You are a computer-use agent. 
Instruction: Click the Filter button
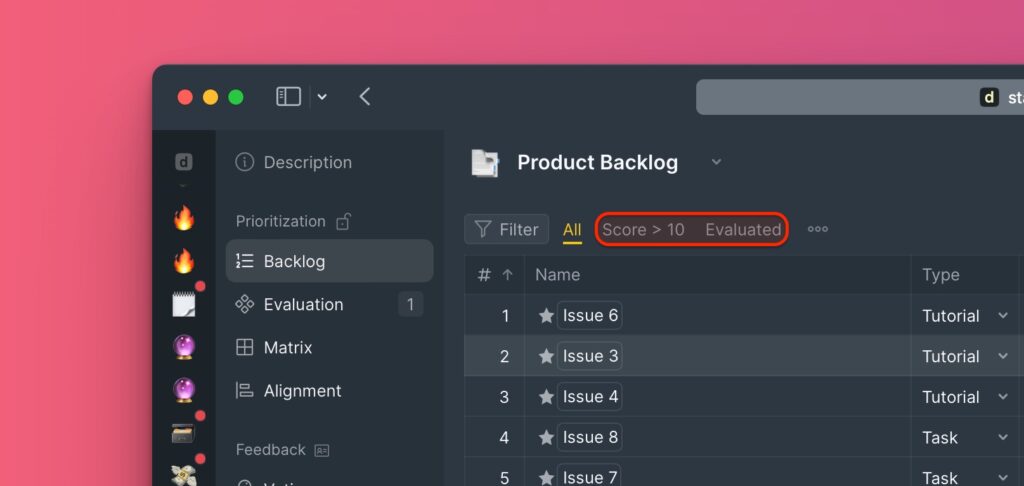(x=506, y=229)
